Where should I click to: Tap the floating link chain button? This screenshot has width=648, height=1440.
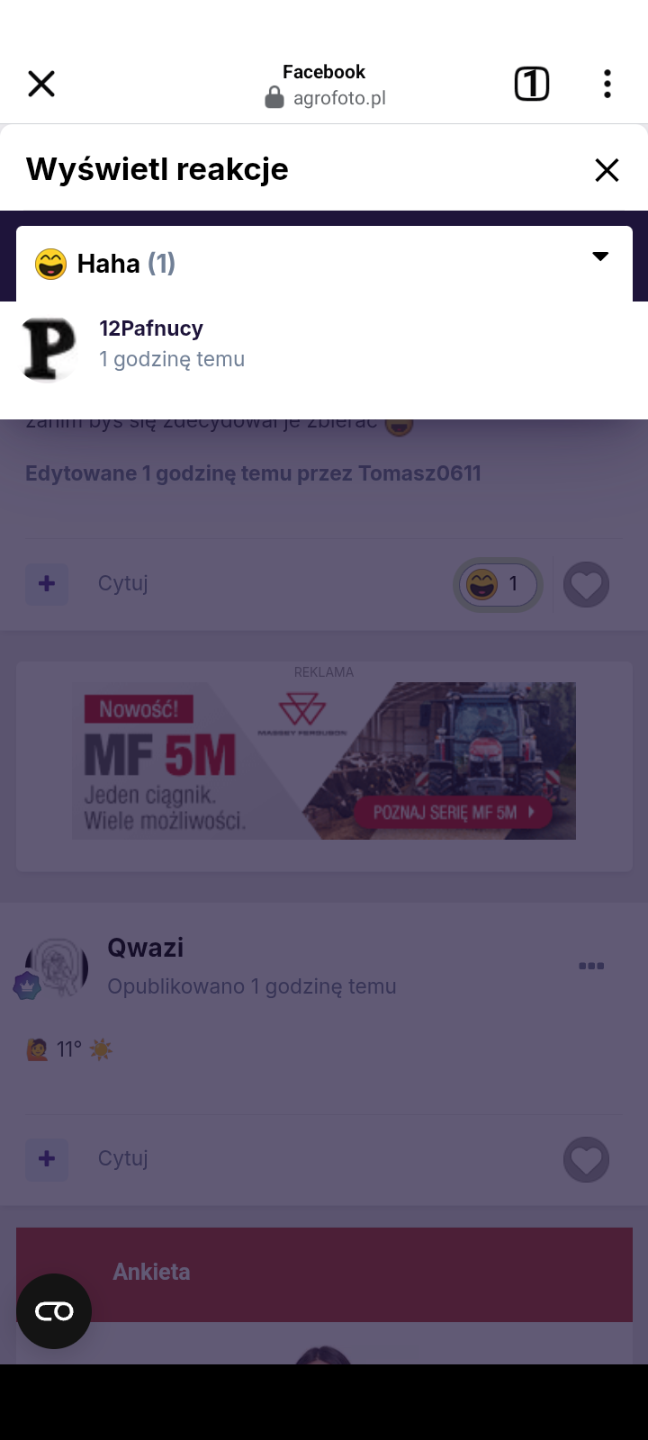click(54, 1311)
